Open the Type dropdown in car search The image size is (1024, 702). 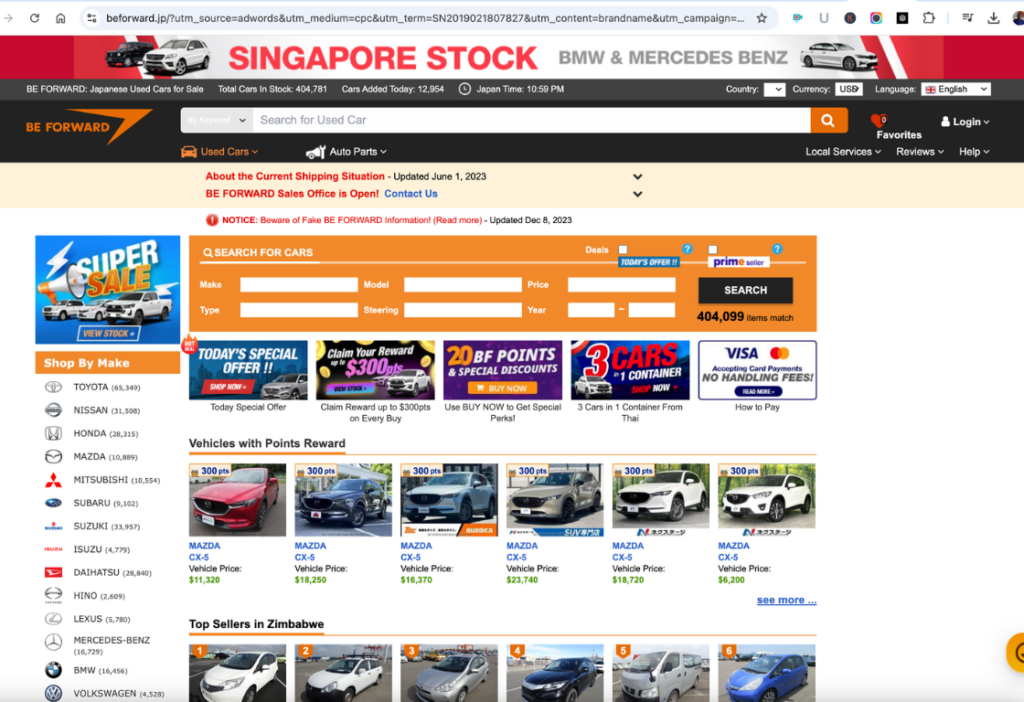pyautogui.click(x=298, y=310)
